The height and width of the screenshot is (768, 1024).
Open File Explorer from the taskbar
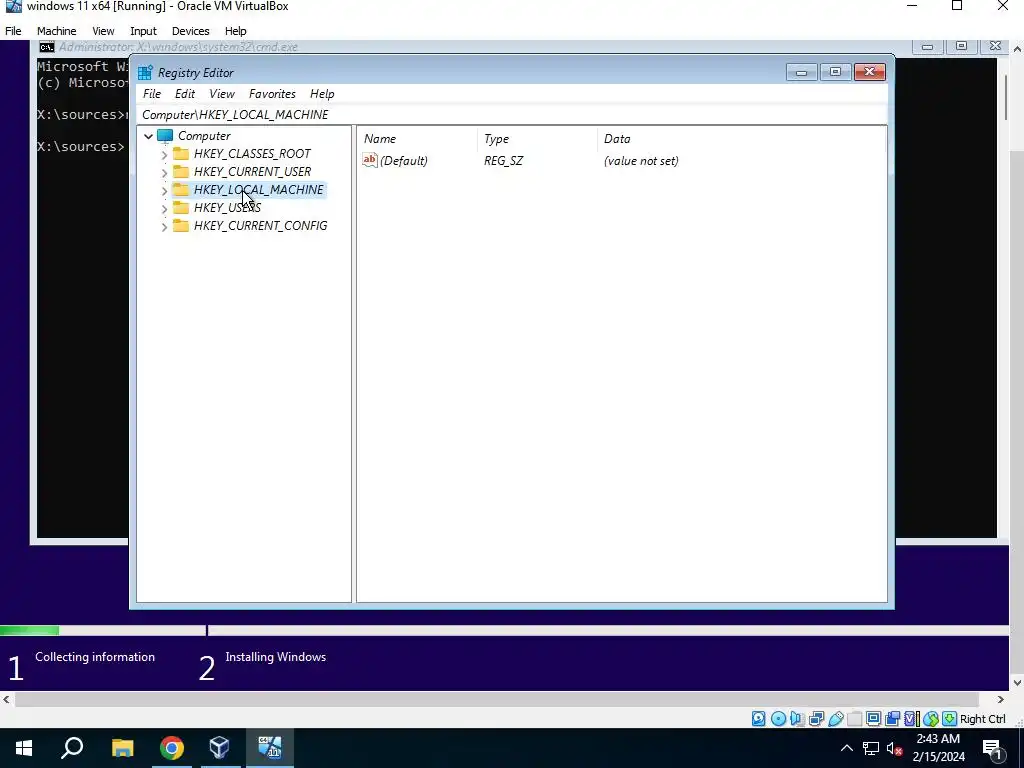pyautogui.click(x=122, y=748)
